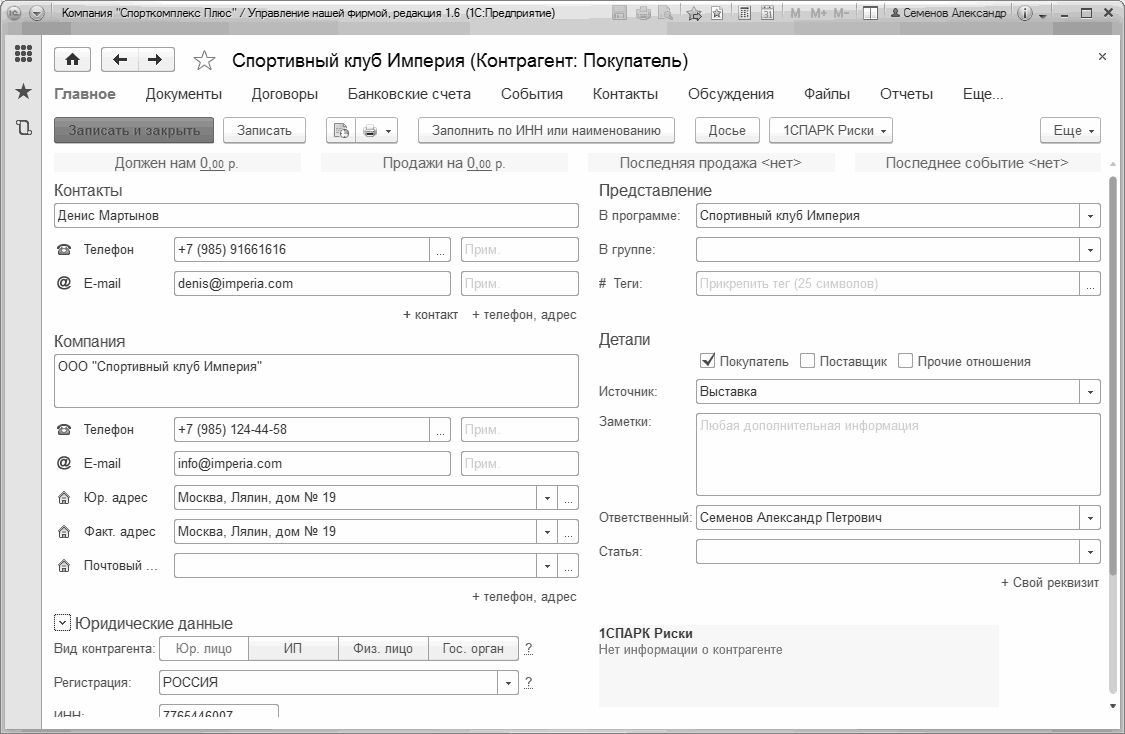Select Юр. лицо counterparty type
1125x734 pixels.
(x=204, y=649)
